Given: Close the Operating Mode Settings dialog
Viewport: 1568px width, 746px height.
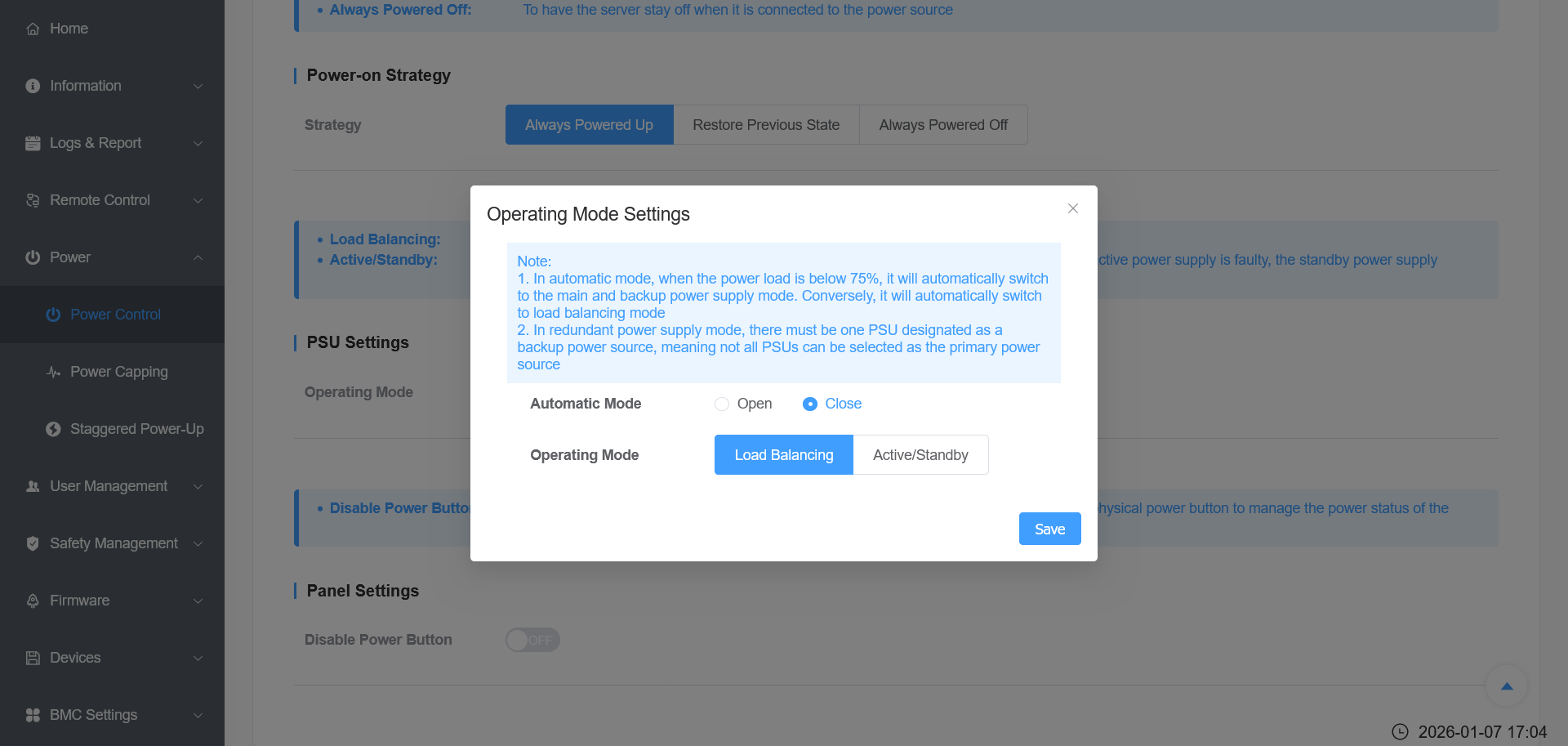Looking at the screenshot, I should (x=1073, y=208).
